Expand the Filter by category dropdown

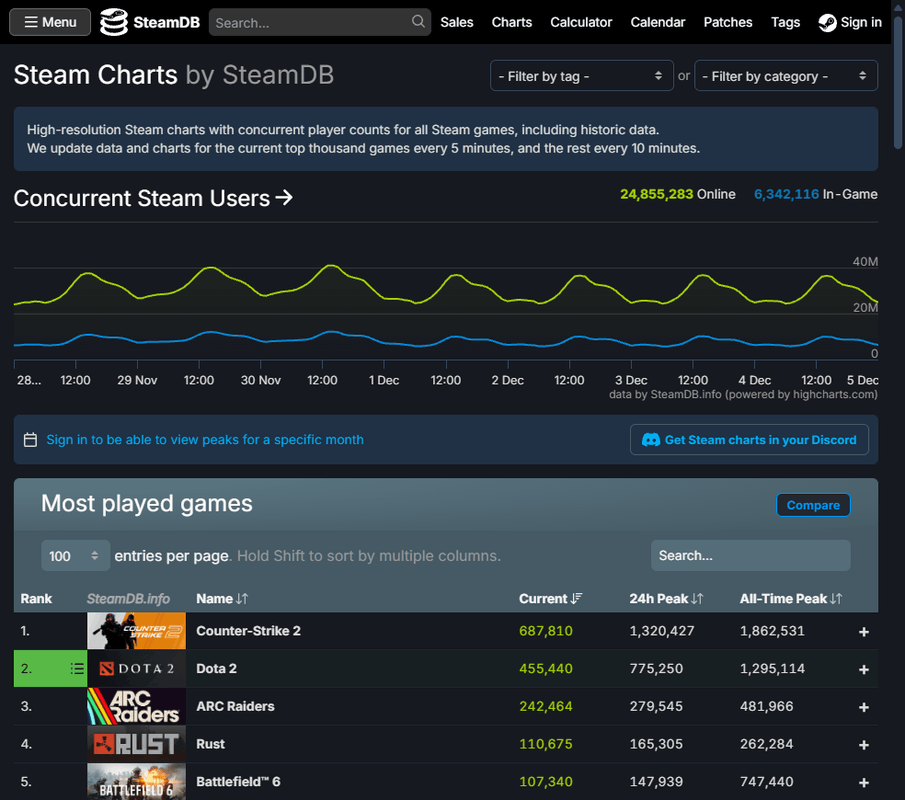(x=786, y=76)
